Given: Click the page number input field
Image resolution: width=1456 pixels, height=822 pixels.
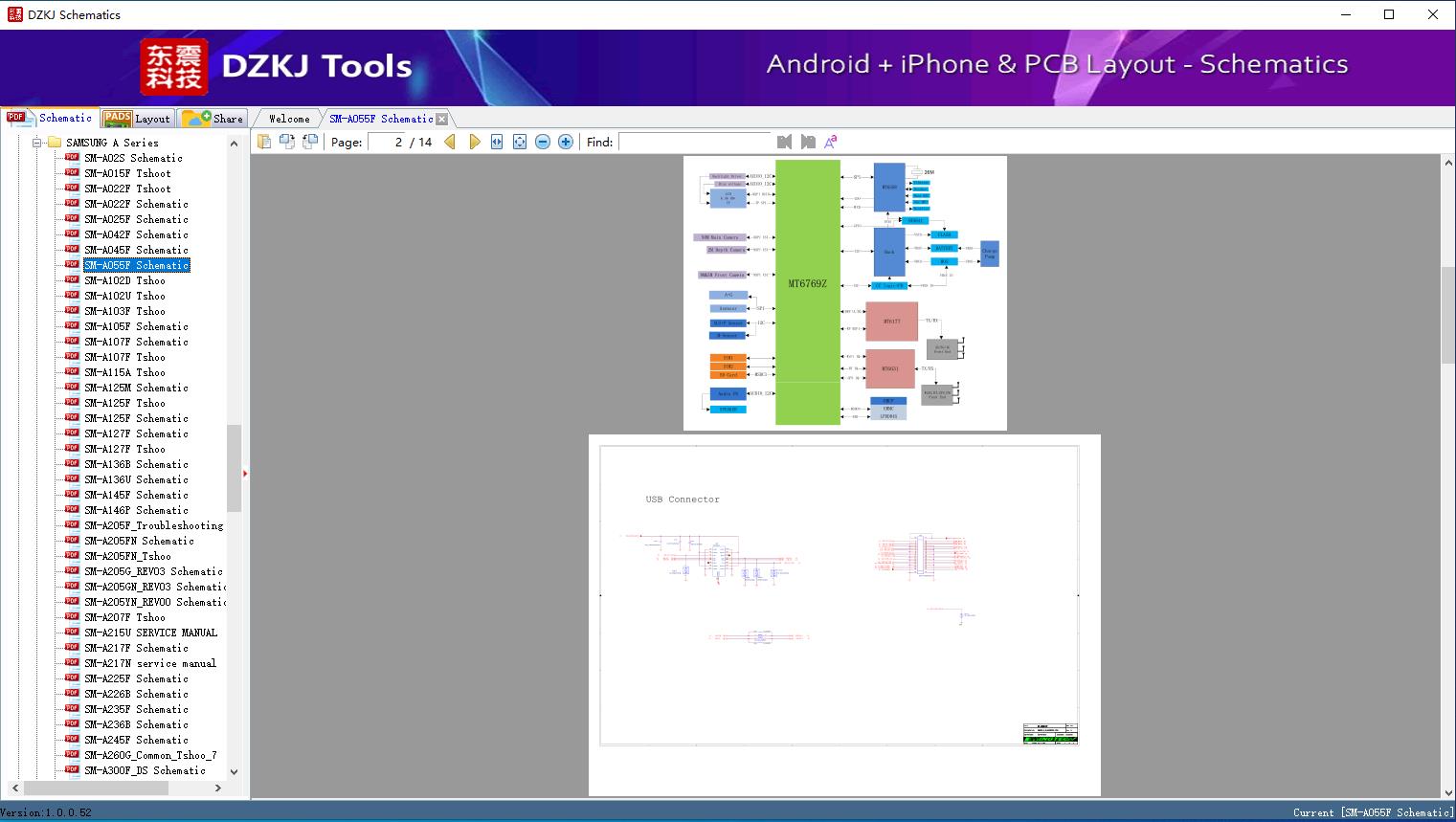Looking at the screenshot, I should tap(387, 142).
